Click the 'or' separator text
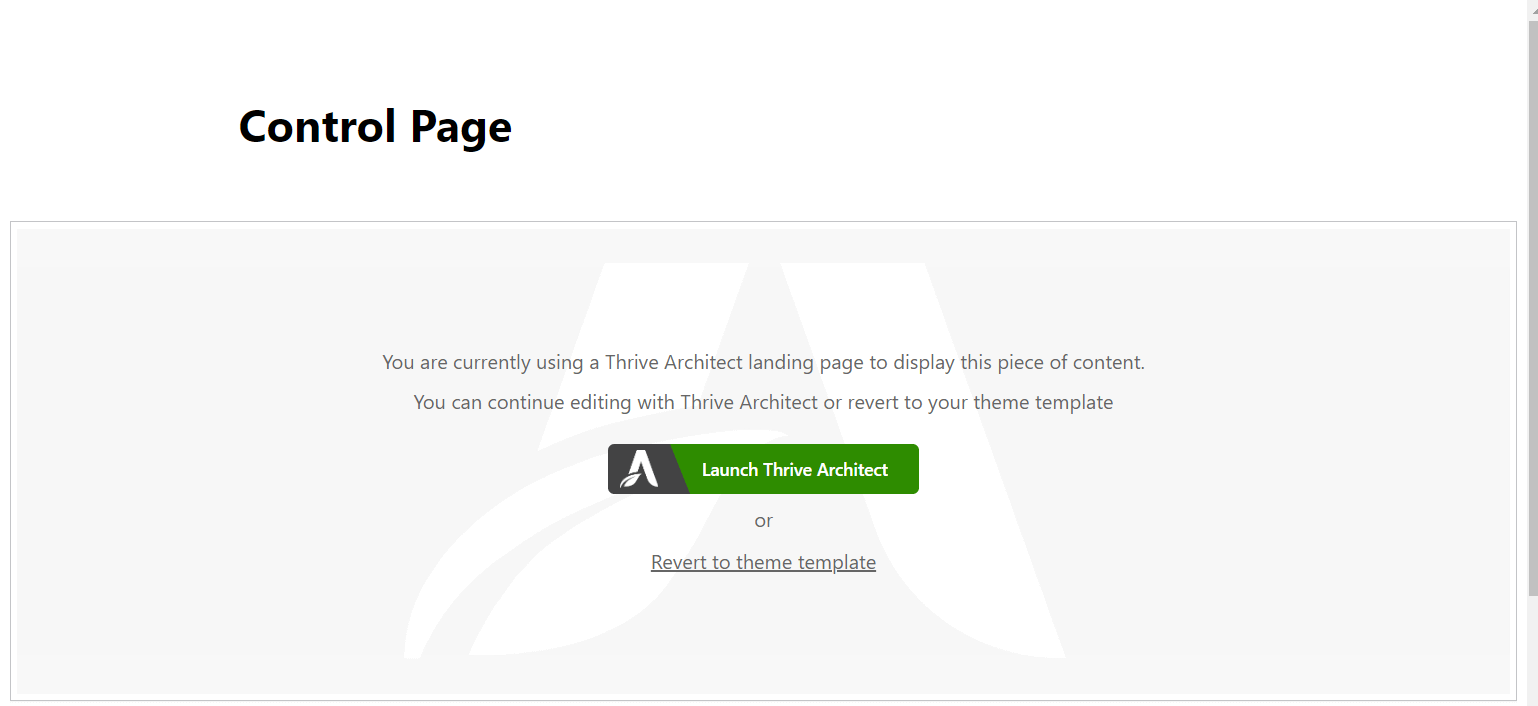1538x706 pixels. 763,521
